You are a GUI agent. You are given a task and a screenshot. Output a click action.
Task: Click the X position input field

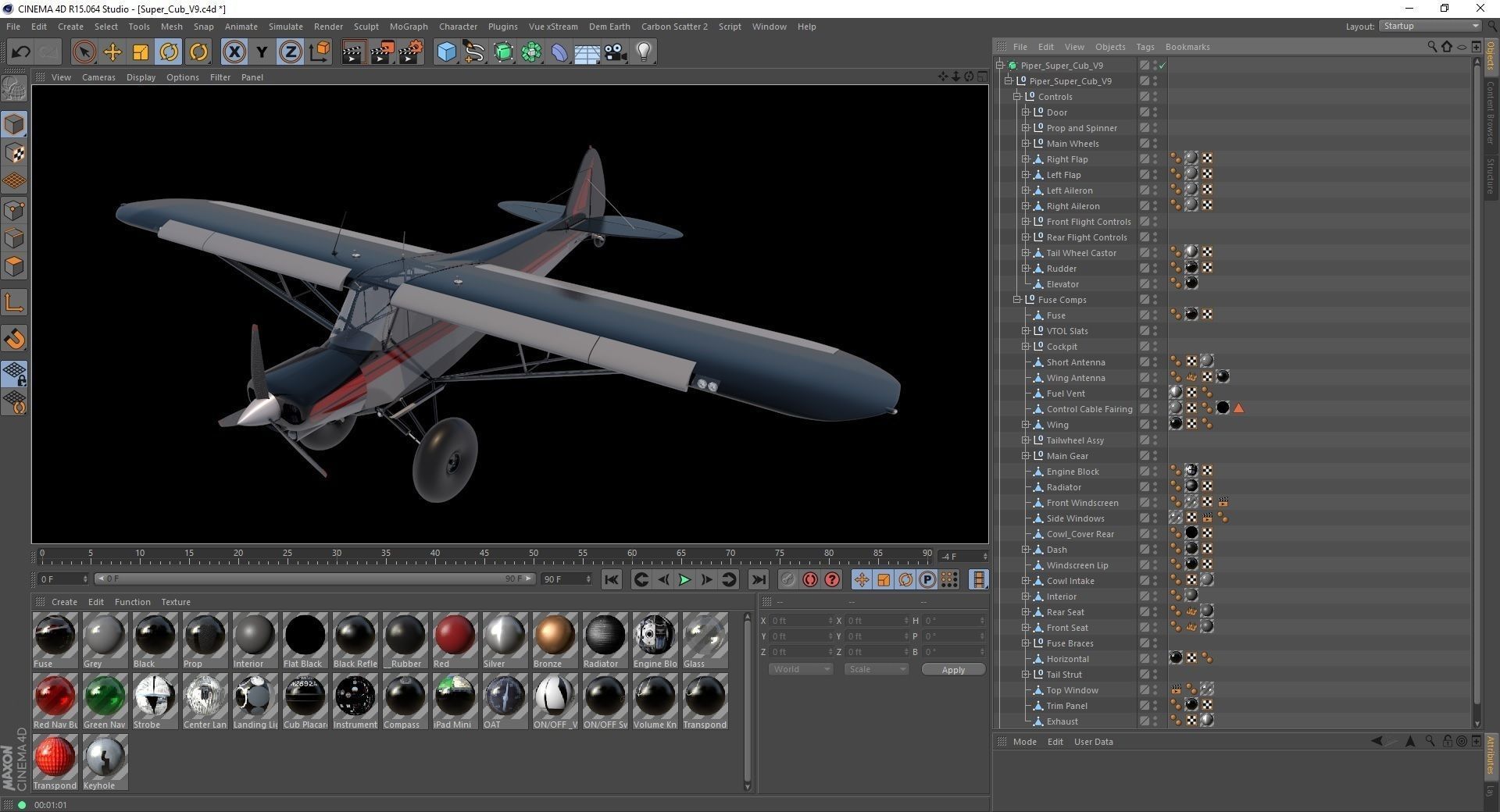pos(801,621)
